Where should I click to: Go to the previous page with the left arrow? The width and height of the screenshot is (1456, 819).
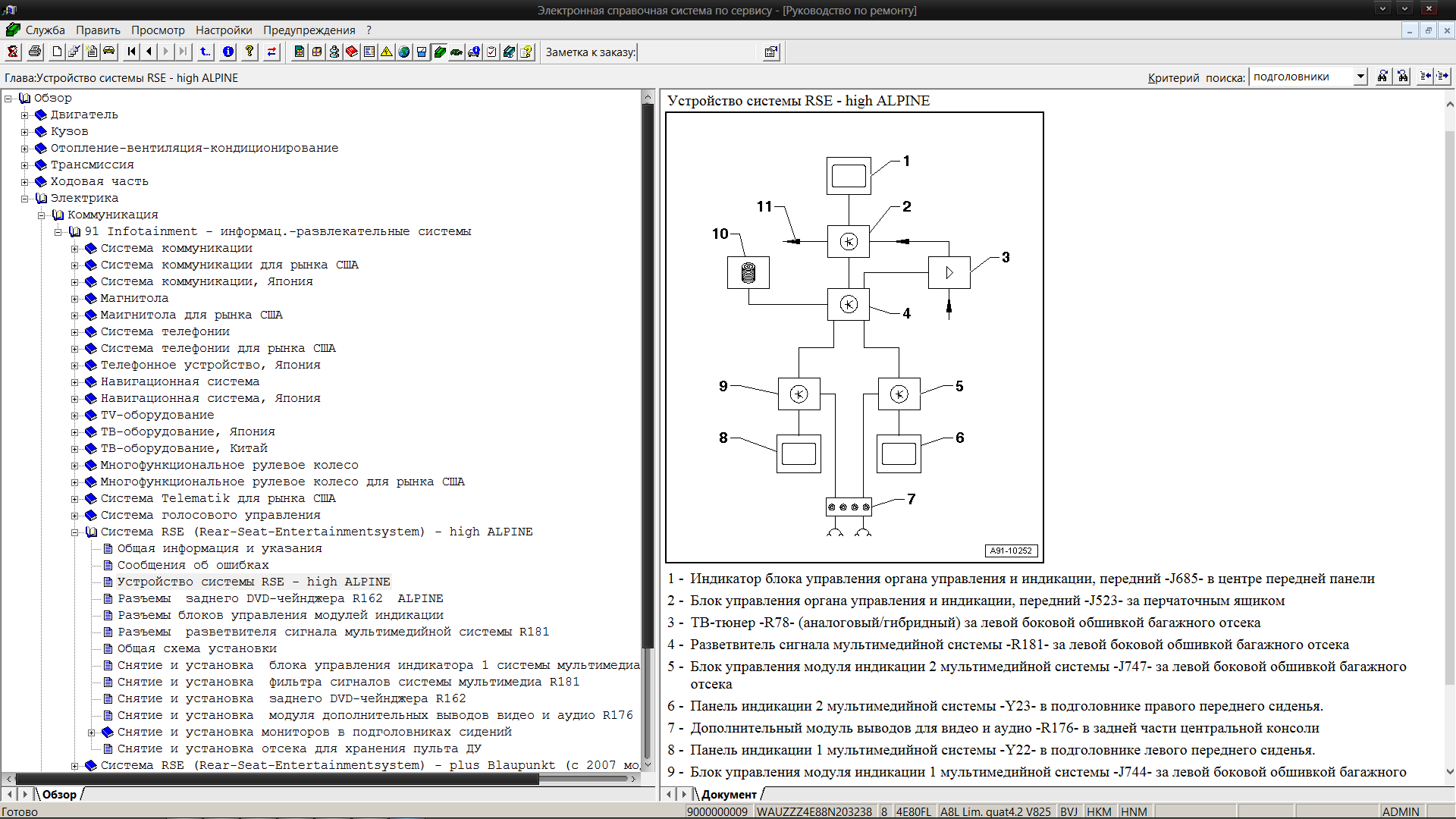149,52
